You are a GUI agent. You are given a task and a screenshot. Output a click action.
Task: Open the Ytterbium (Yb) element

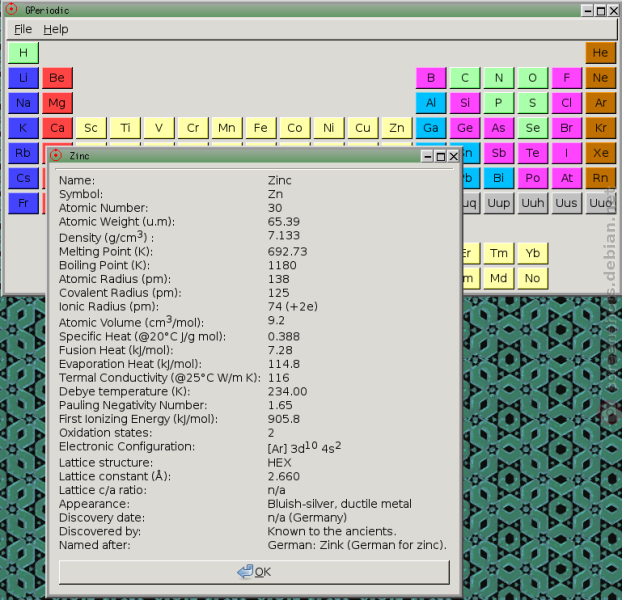[x=532, y=253]
